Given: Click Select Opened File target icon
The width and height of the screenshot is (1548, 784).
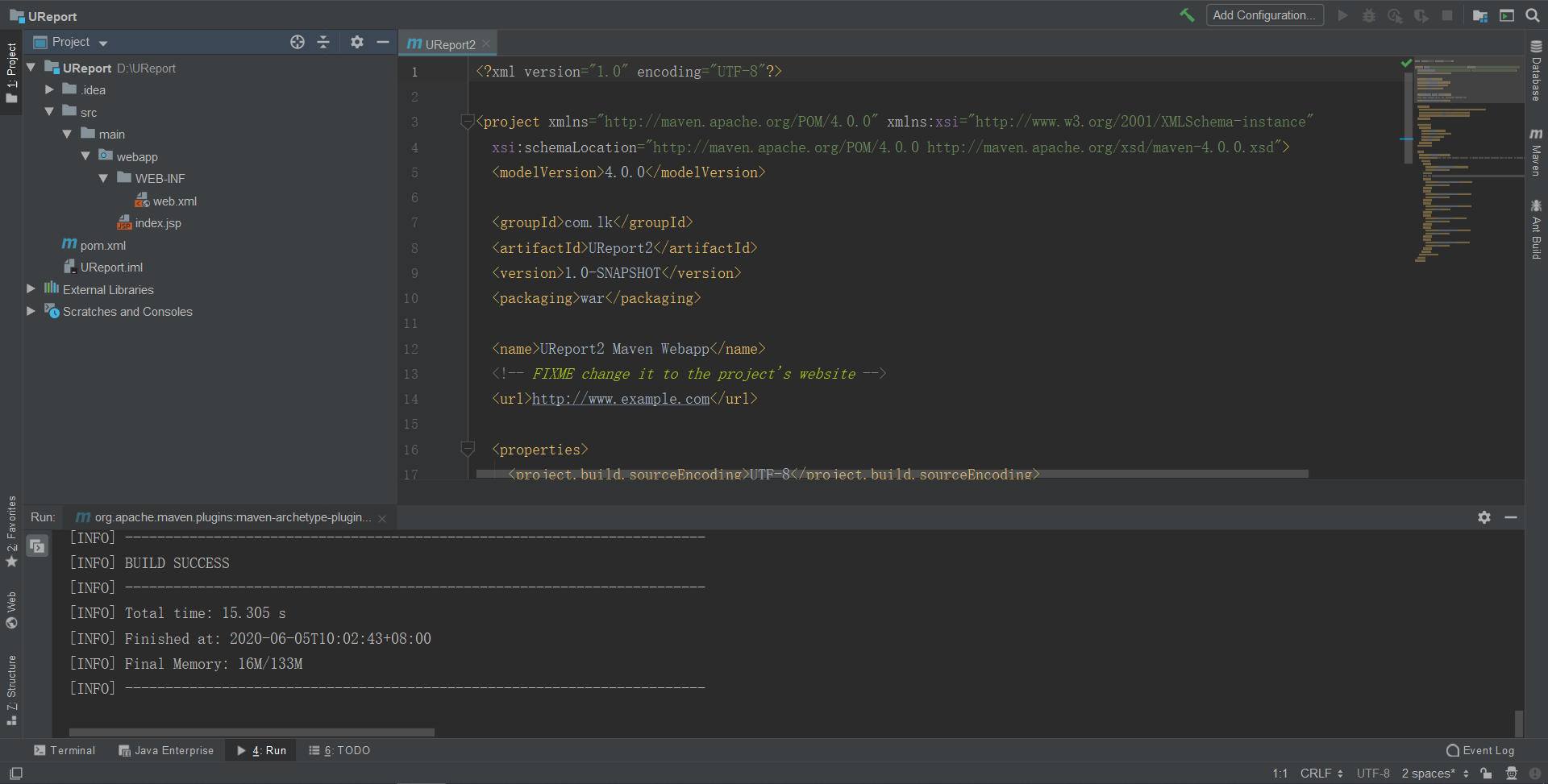Looking at the screenshot, I should [298, 42].
